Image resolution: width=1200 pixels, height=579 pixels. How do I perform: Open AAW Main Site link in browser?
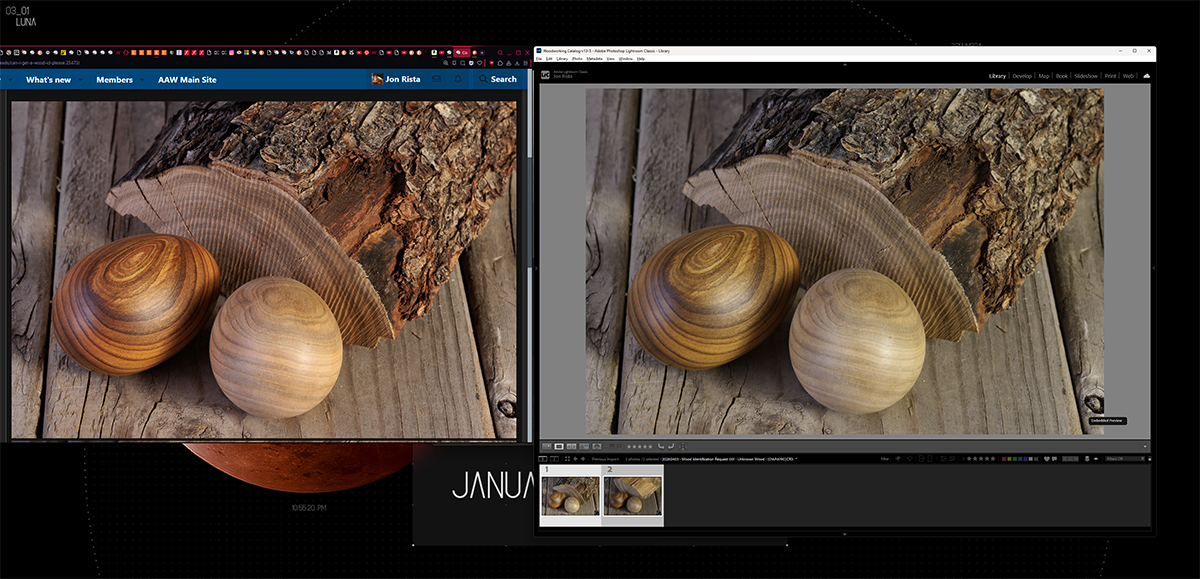click(x=187, y=79)
